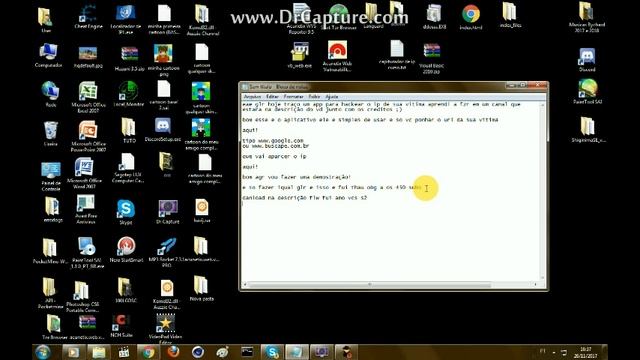Click the Notepad vertical scrollbar
Viewport: 640px width, 360px height.
[543, 191]
